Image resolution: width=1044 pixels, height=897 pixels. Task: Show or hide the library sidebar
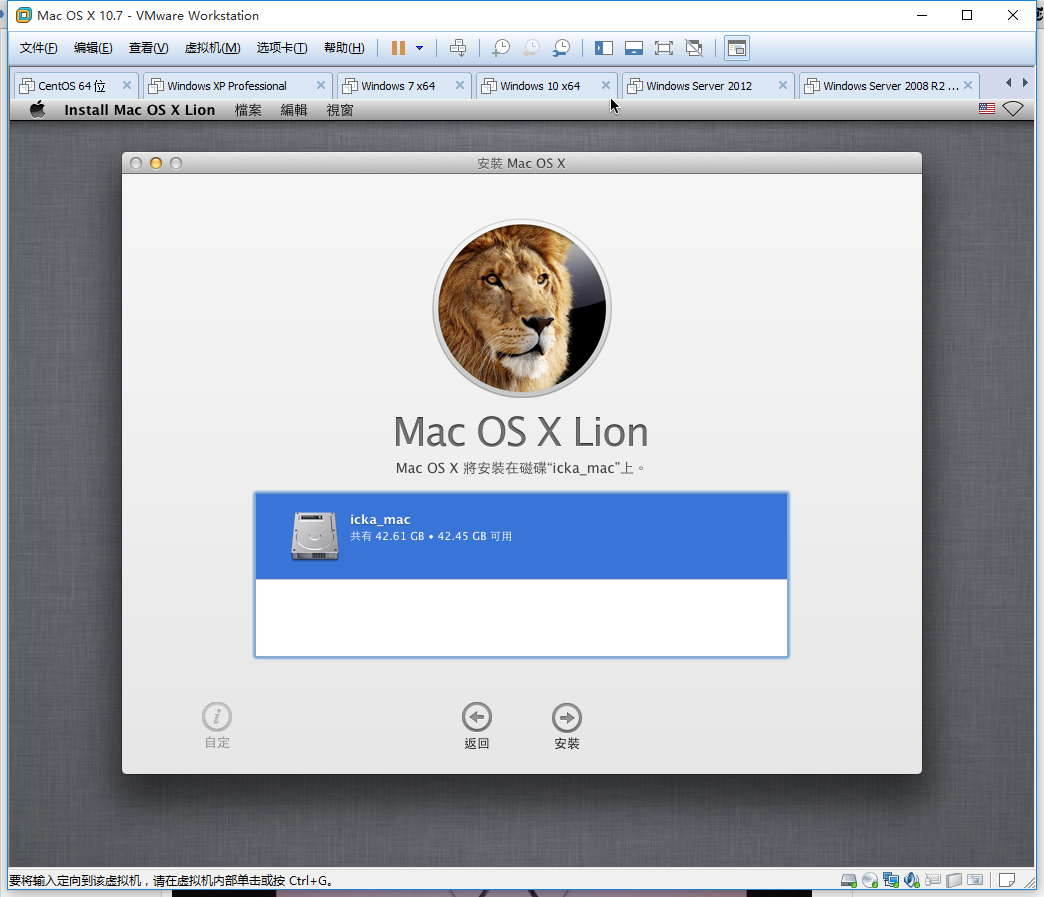(x=604, y=48)
